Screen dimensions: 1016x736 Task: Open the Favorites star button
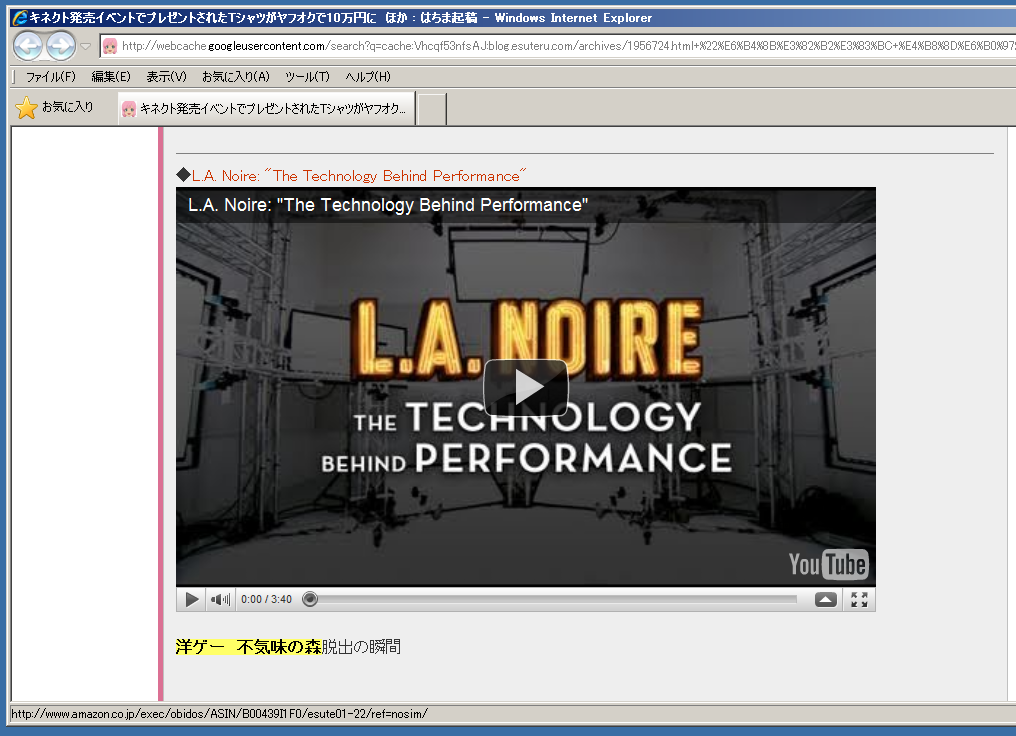54,108
